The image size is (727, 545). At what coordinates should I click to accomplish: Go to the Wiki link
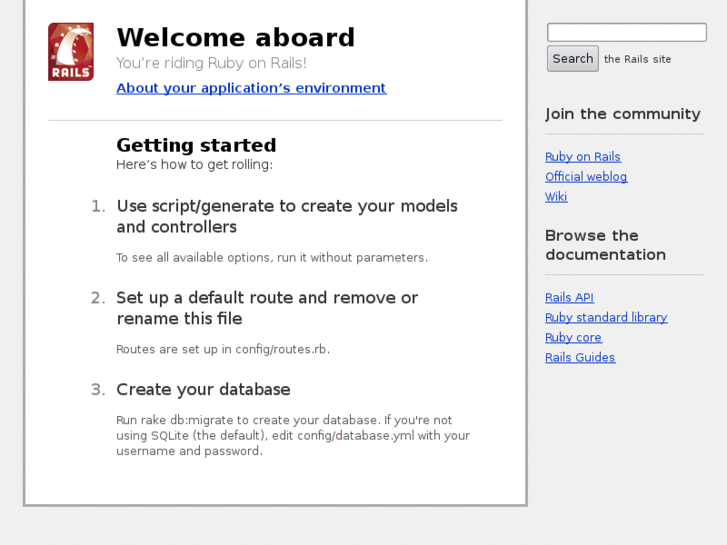[x=556, y=197]
